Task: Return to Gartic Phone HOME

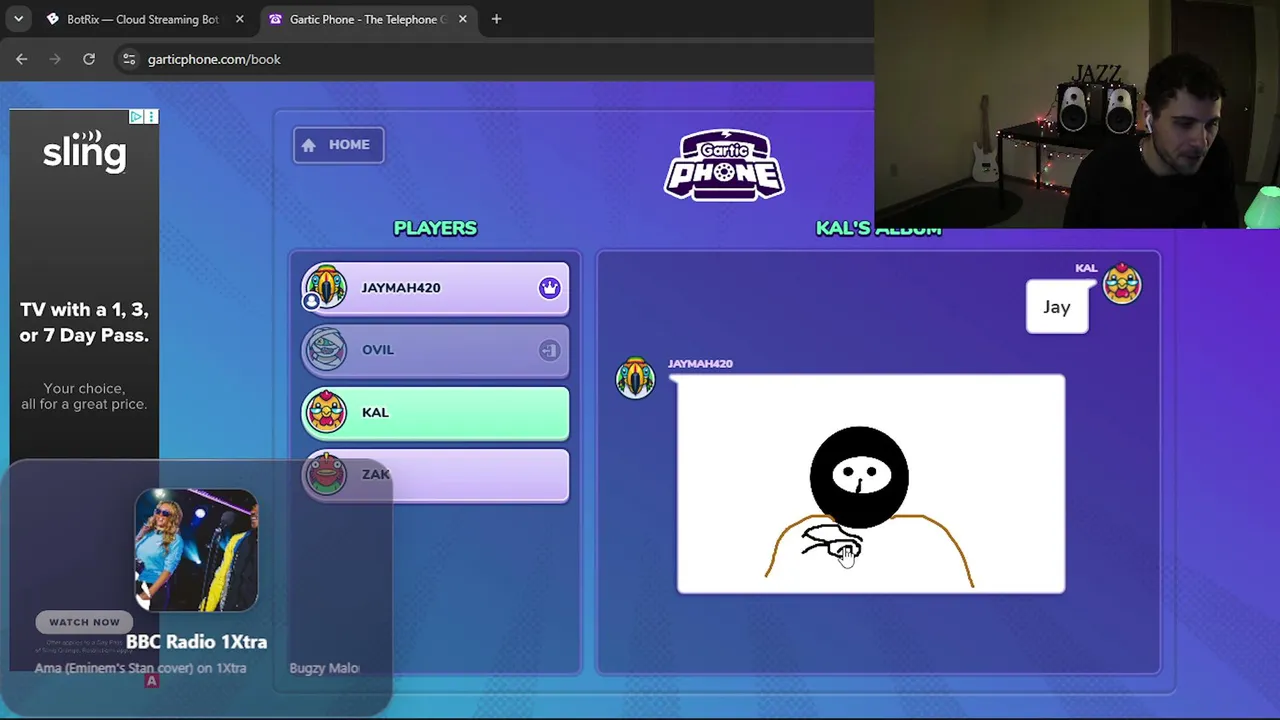Action: click(338, 145)
